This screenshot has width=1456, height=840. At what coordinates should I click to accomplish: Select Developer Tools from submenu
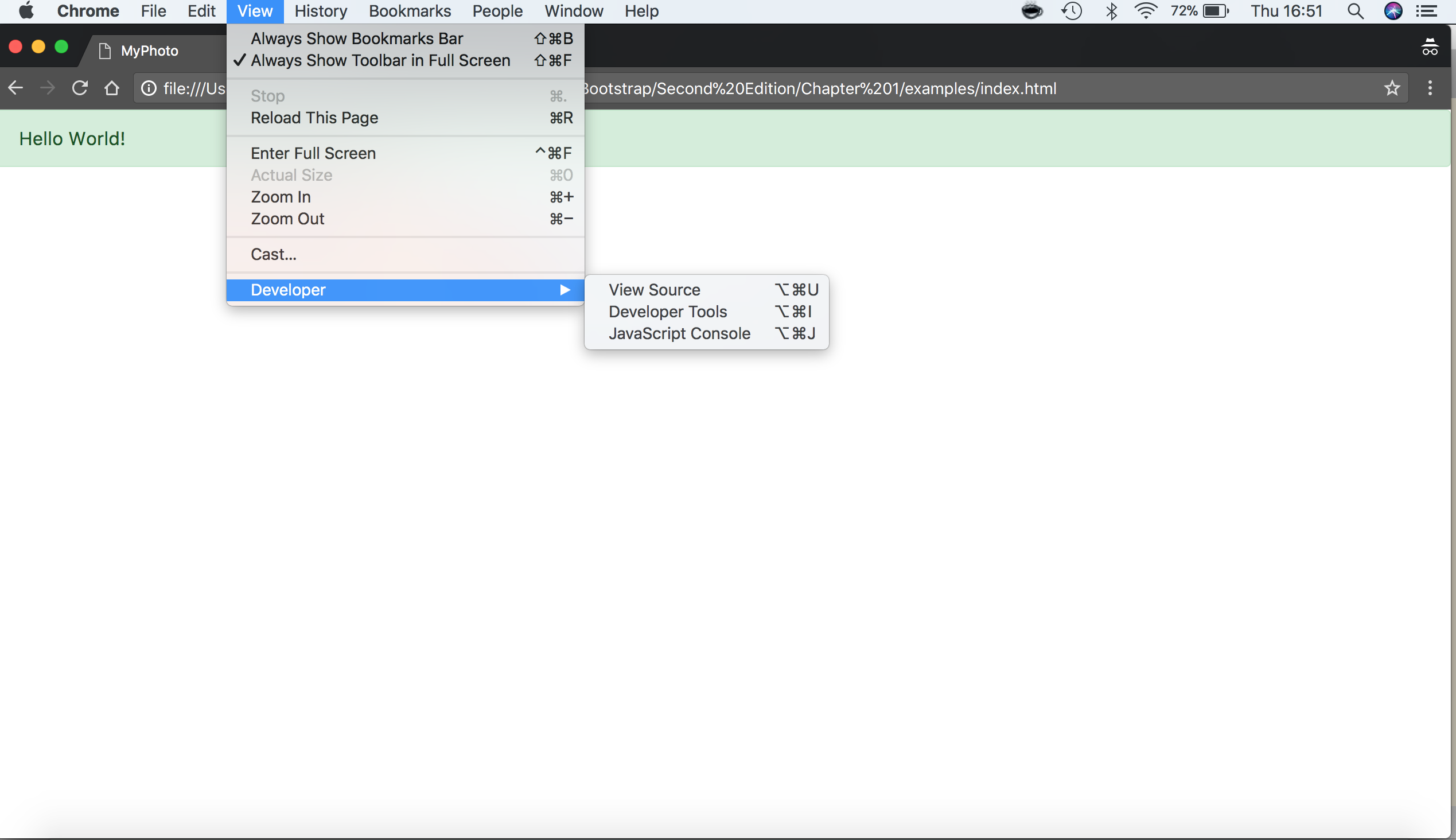(667, 312)
